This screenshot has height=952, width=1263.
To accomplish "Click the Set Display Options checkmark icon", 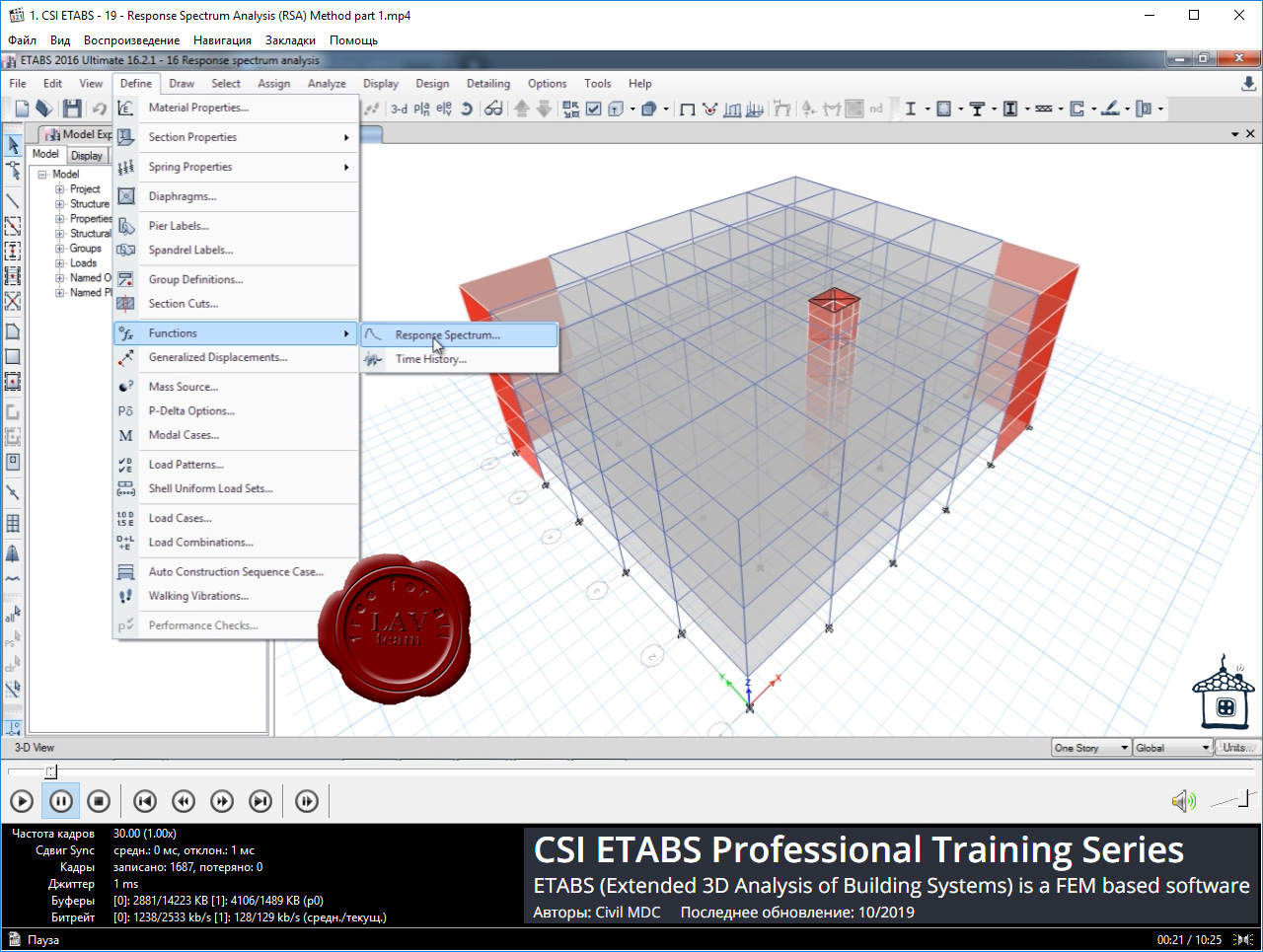I will pos(594,109).
